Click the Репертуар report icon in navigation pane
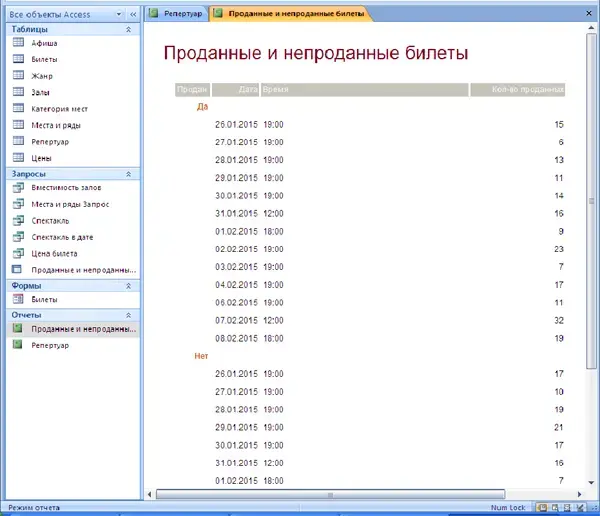Screen dimensions: 600x516 (x=18, y=345)
